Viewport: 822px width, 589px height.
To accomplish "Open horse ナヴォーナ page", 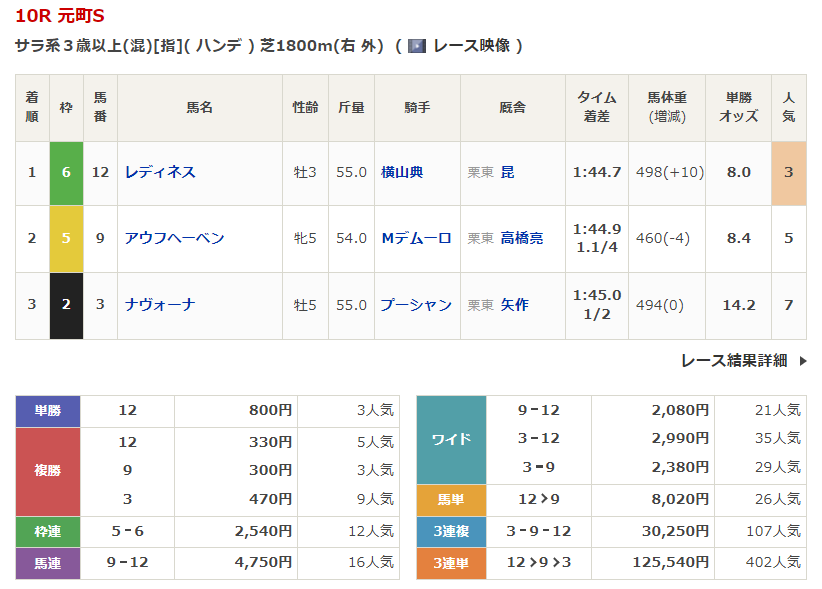I will pyautogui.click(x=160, y=305).
